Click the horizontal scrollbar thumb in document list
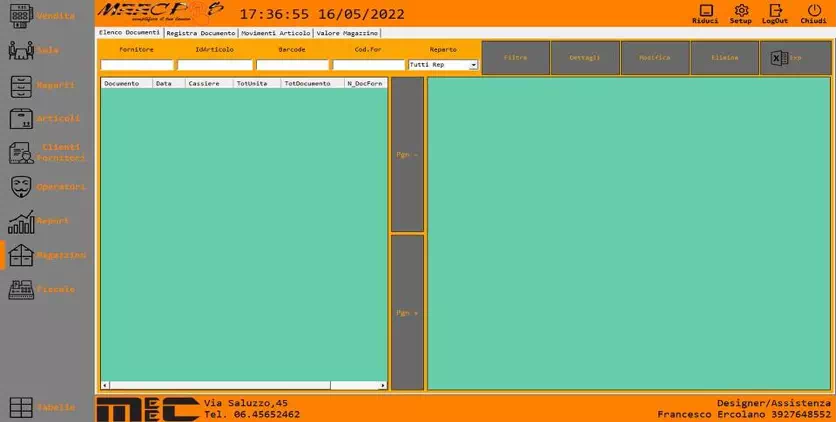 point(220,385)
